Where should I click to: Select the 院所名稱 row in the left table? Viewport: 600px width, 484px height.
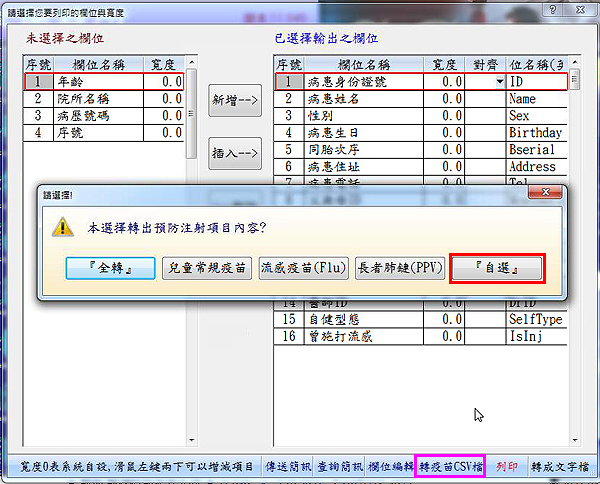coord(100,99)
